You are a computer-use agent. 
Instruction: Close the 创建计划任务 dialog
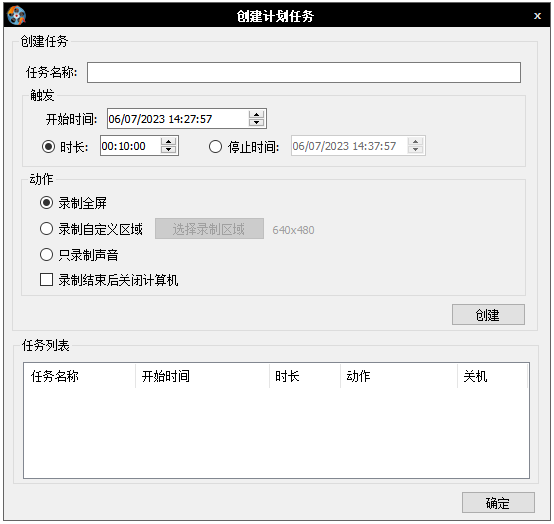tap(537, 16)
